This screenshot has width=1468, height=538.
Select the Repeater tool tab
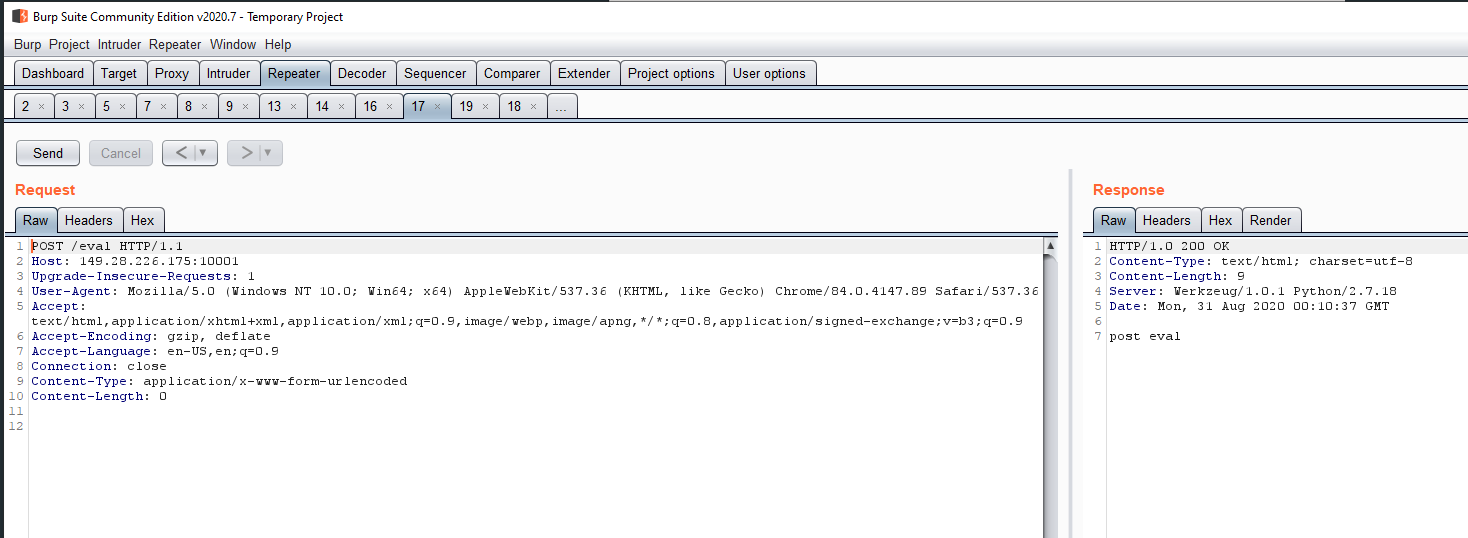[x=294, y=73]
